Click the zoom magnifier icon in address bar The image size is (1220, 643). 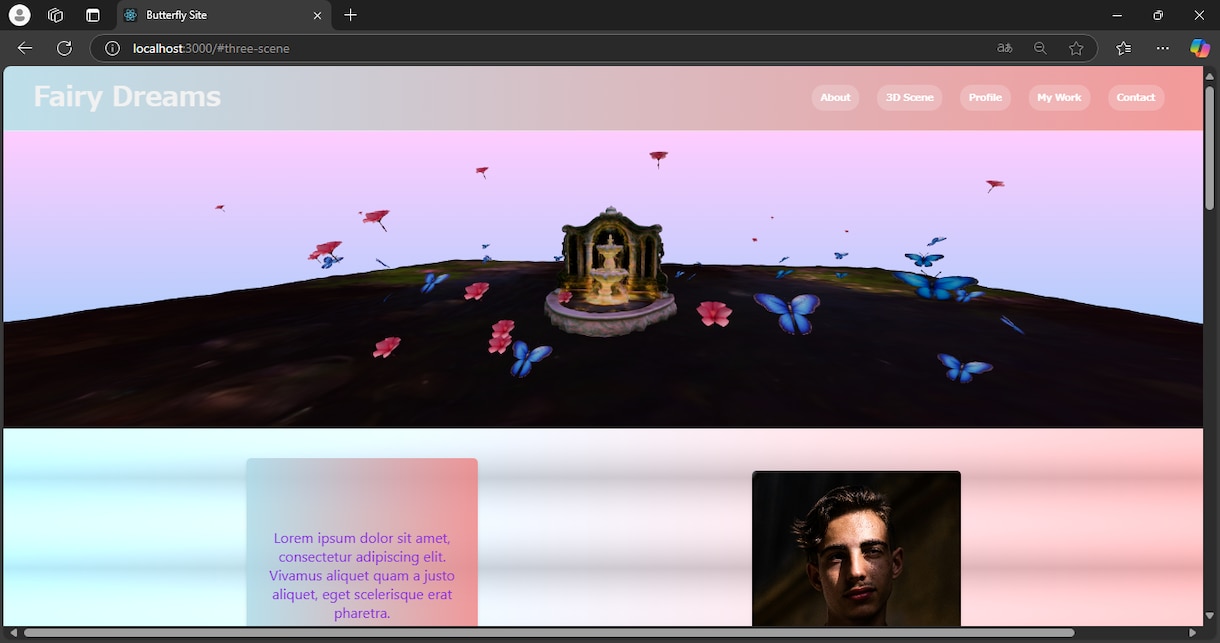[1040, 47]
